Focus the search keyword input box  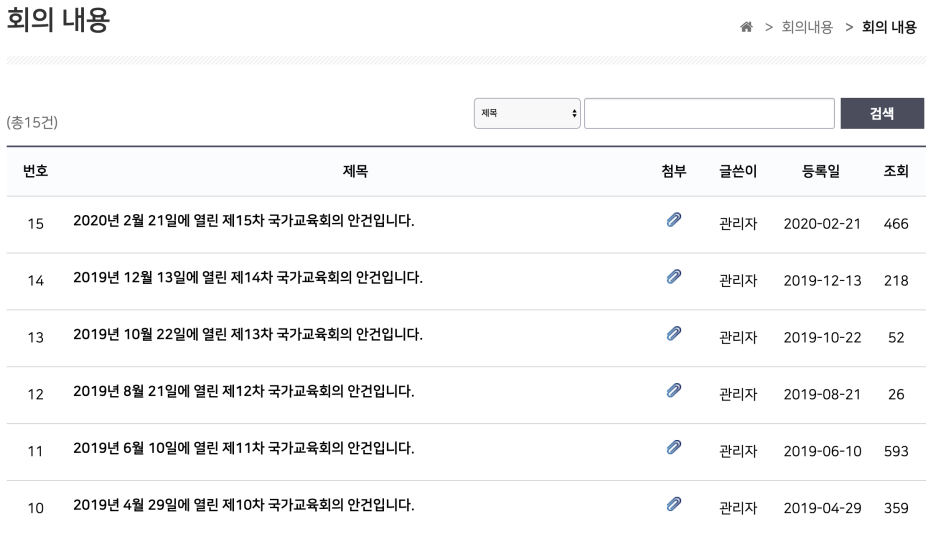(709, 113)
